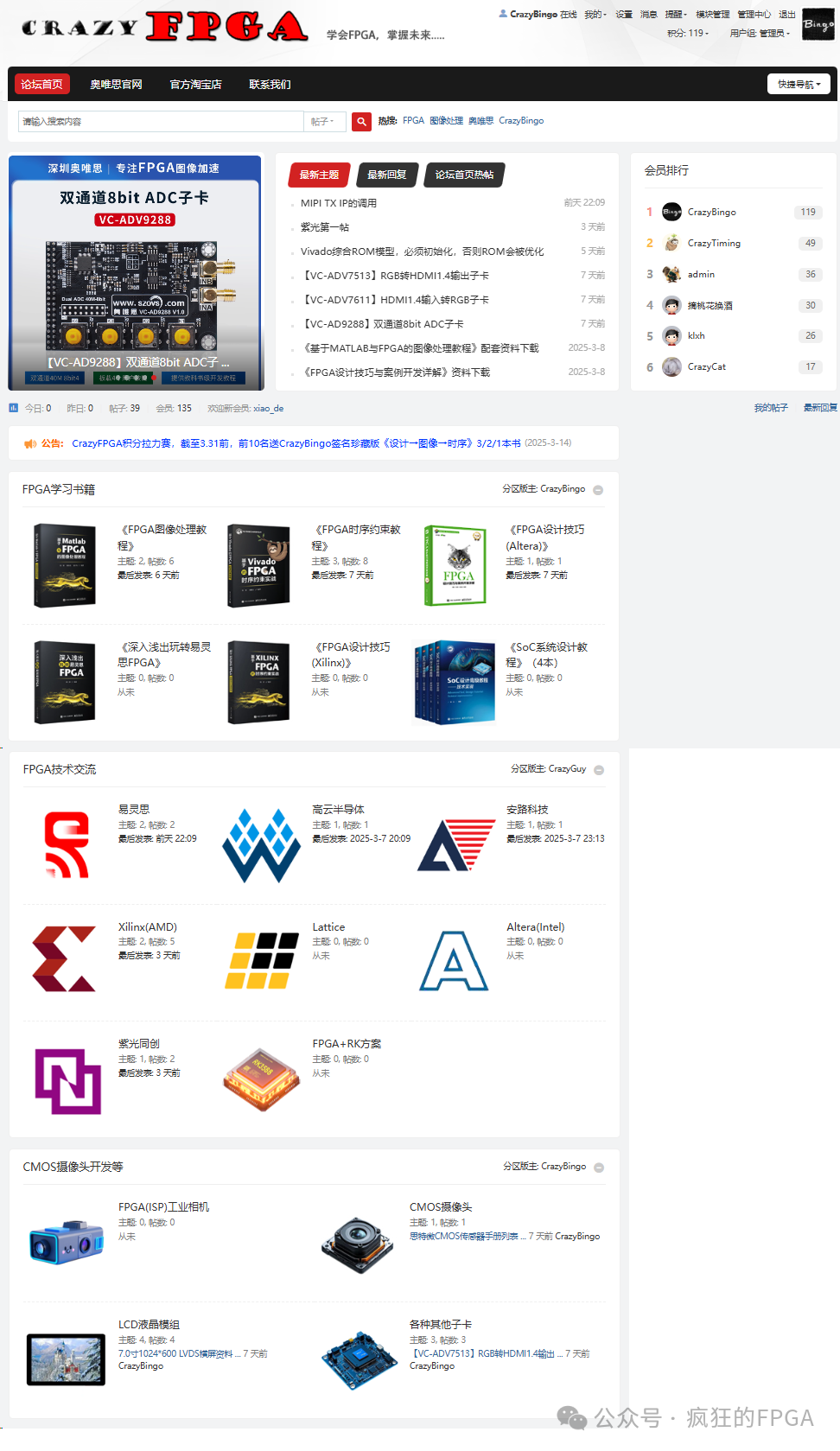
Task: Click CrazyTiming's avatar in member ranking
Action: [x=671, y=244]
